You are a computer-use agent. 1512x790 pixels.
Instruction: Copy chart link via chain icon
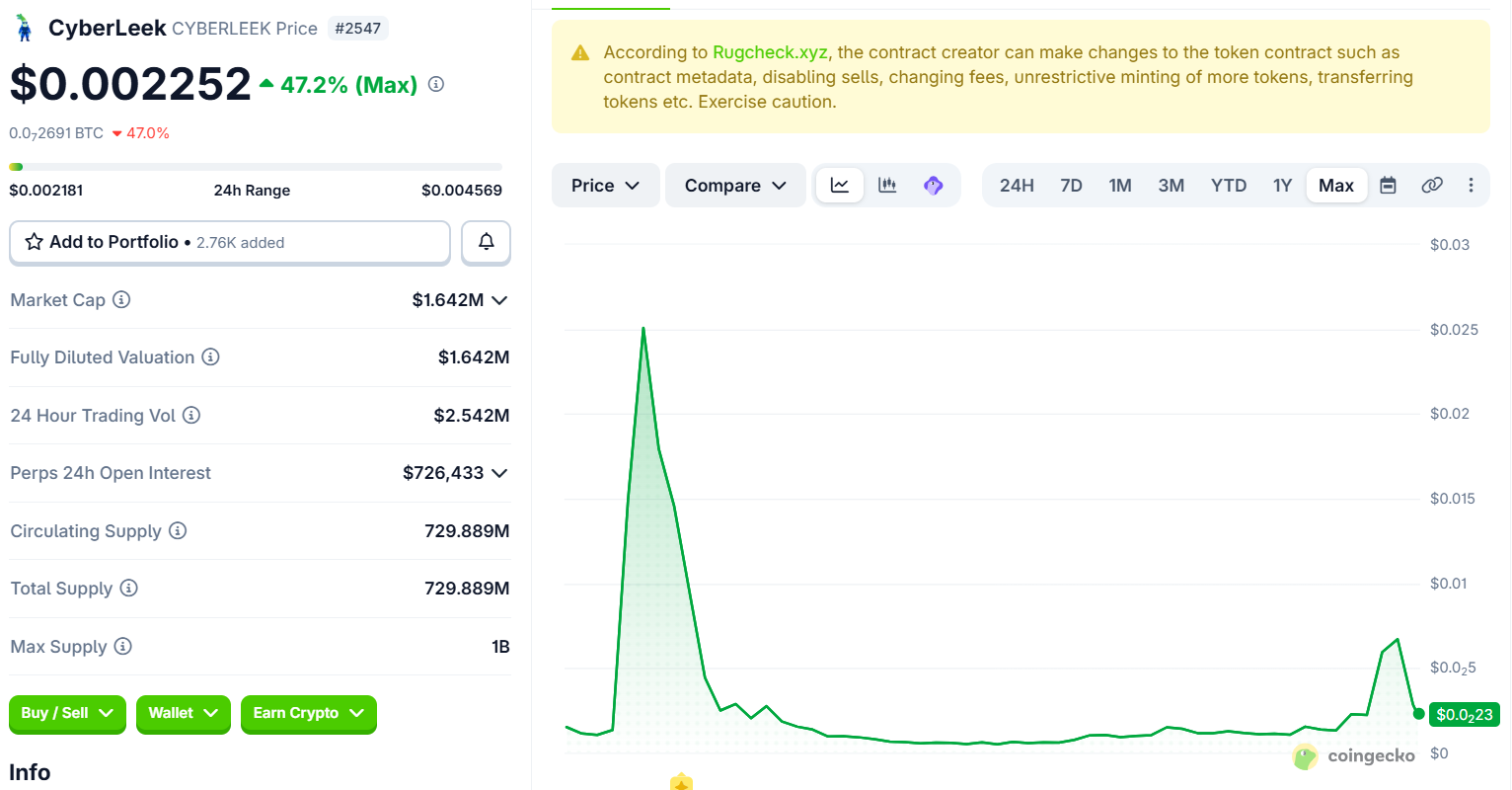1432,186
